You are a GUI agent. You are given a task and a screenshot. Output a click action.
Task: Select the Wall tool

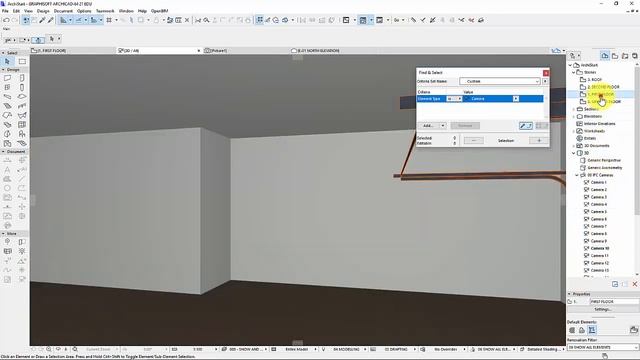point(7,78)
